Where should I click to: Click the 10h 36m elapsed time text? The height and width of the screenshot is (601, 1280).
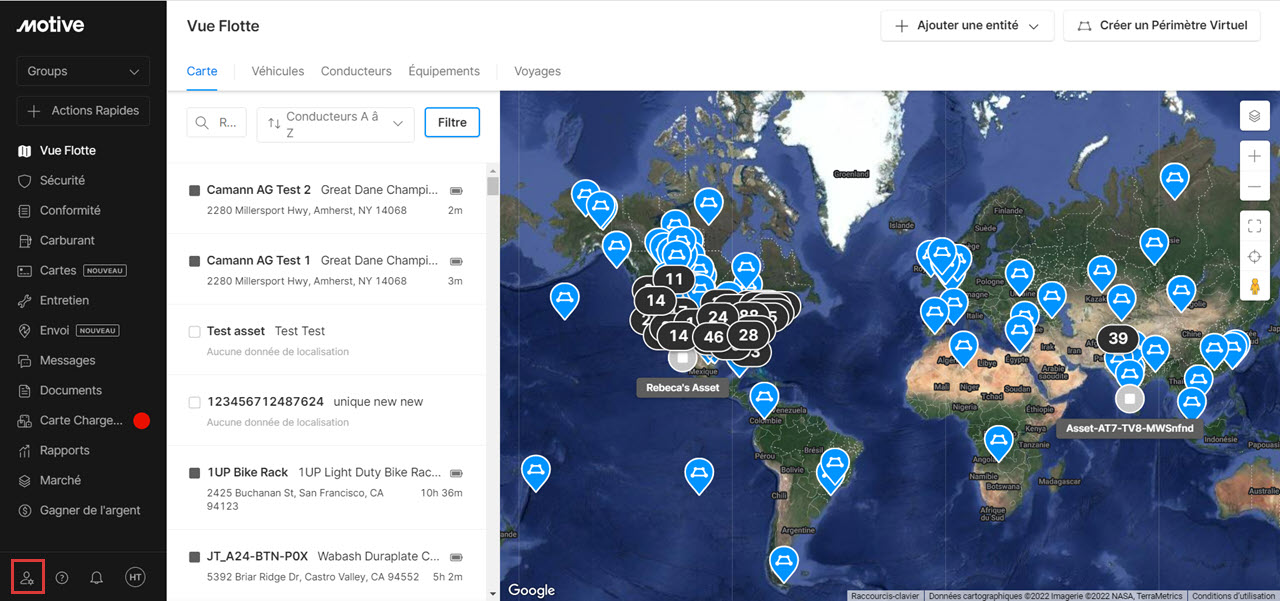[x=441, y=493]
